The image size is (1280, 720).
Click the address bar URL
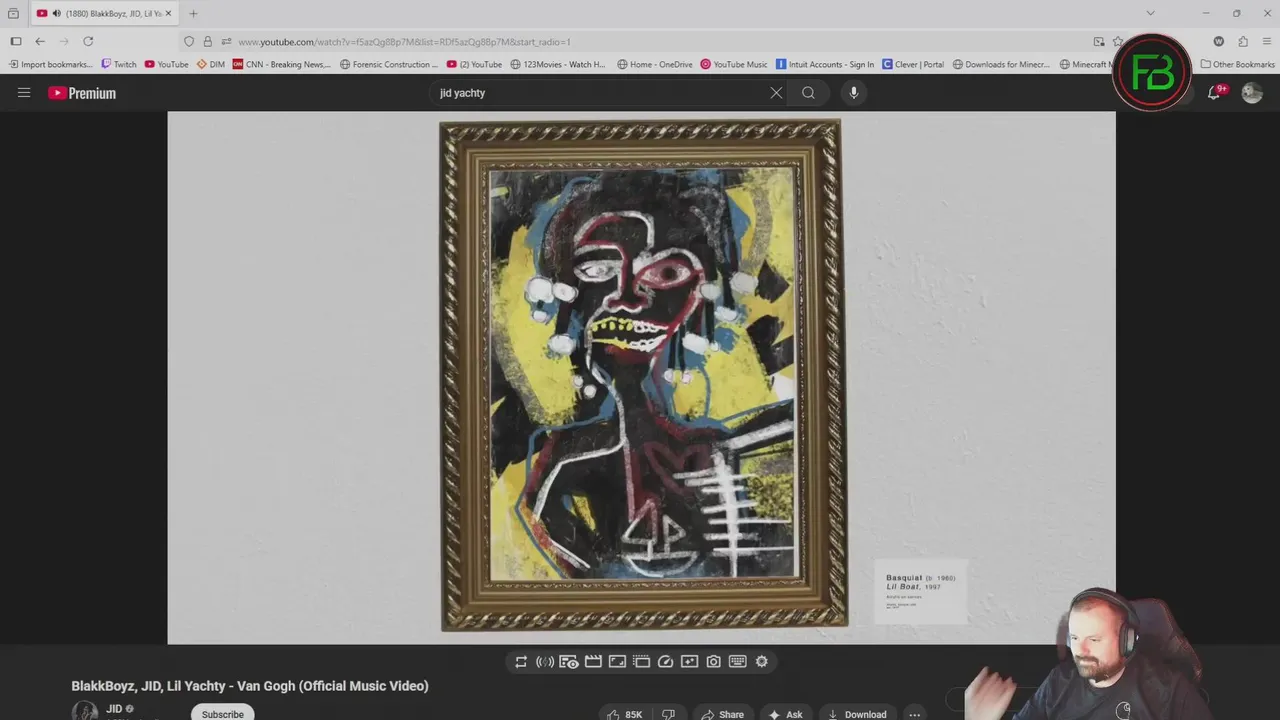404,42
